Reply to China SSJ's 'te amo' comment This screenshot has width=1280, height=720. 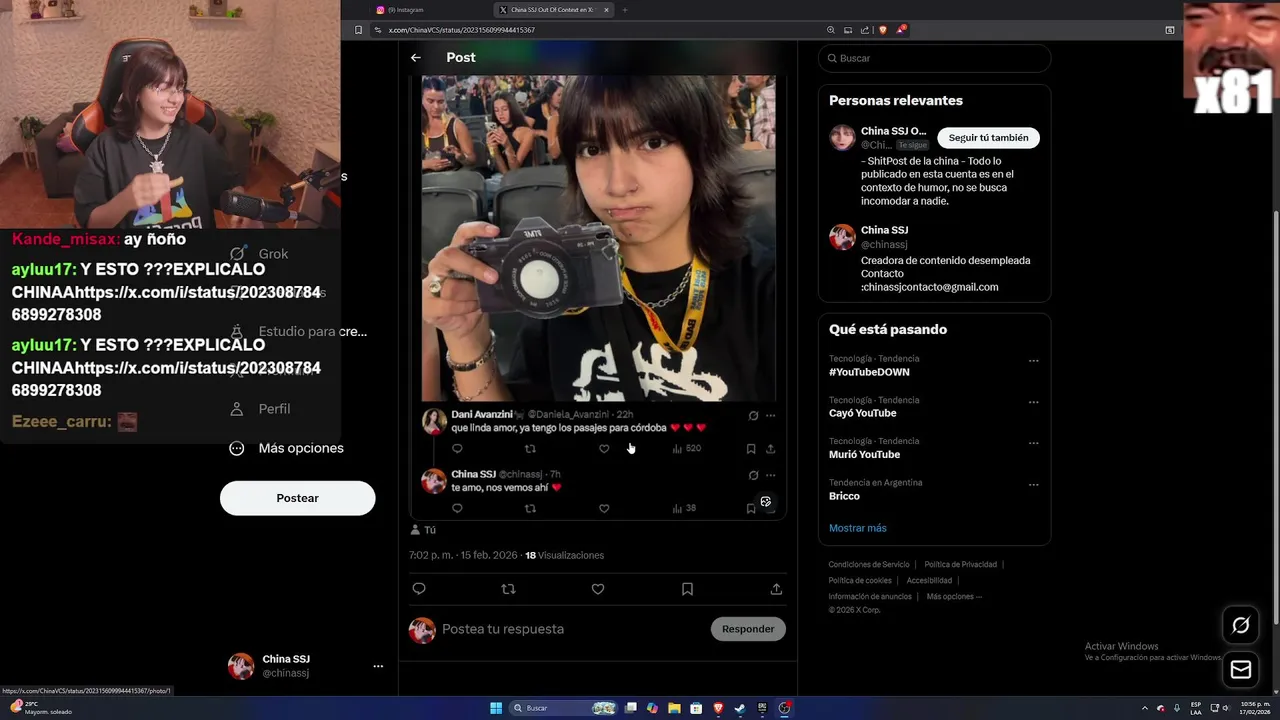coord(457,509)
